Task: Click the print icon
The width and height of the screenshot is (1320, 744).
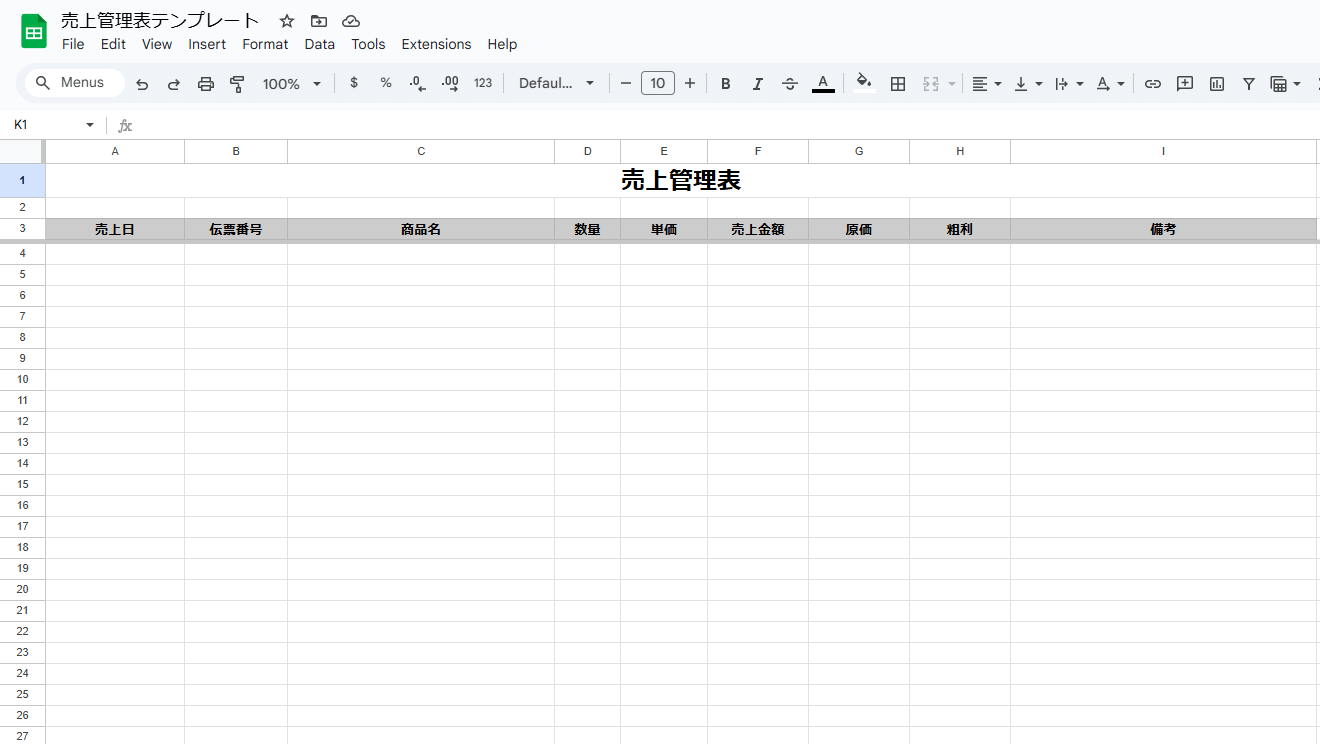Action: pyautogui.click(x=206, y=84)
